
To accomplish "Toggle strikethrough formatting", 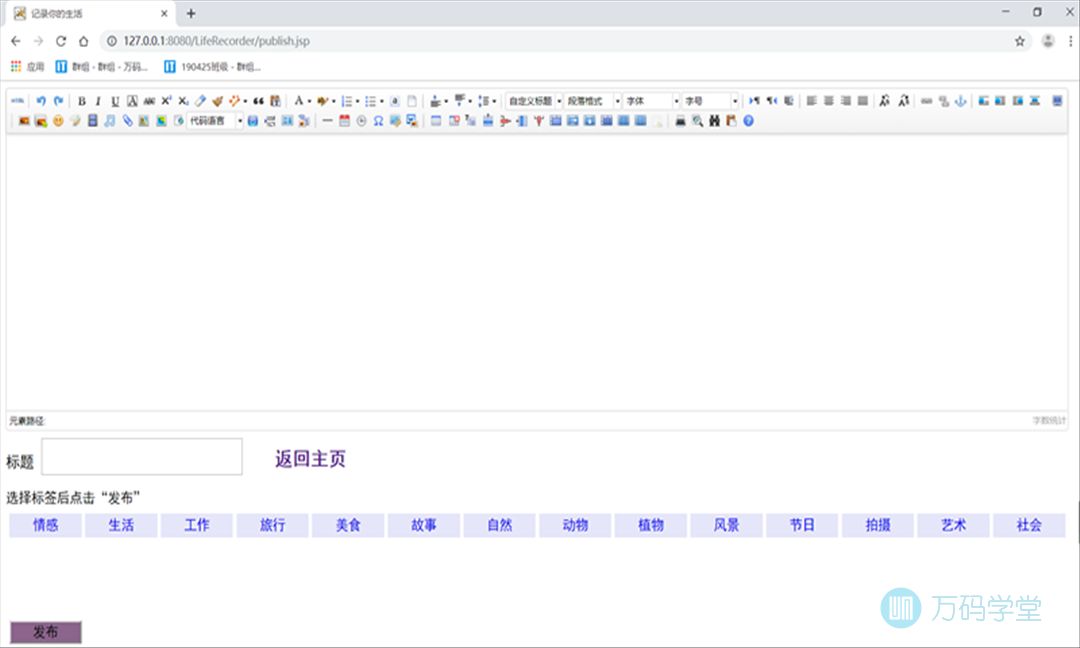I will [x=149, y=101].
